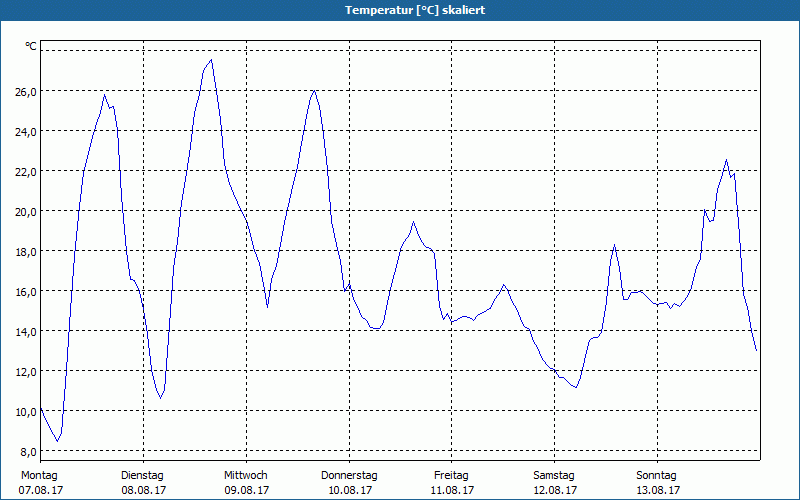Click the Samstag day label
This screenshot has width=800, height=500.
pos(554,476)
